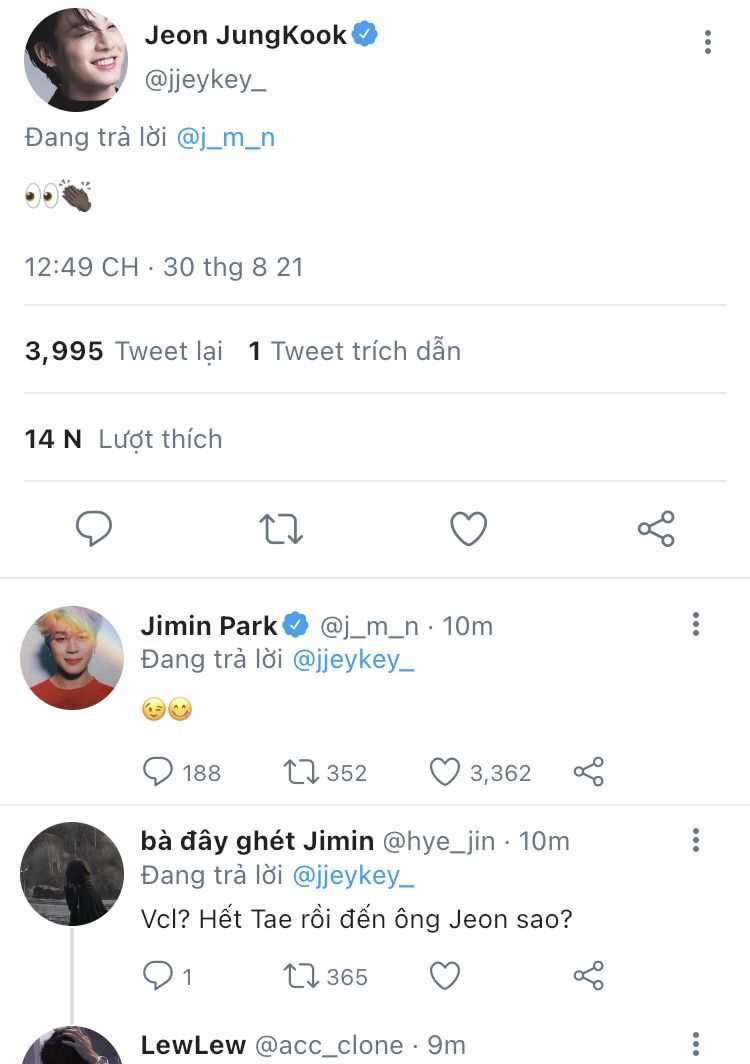Retweet the main Jeon JungKook tweet

[x=281, y=529]
